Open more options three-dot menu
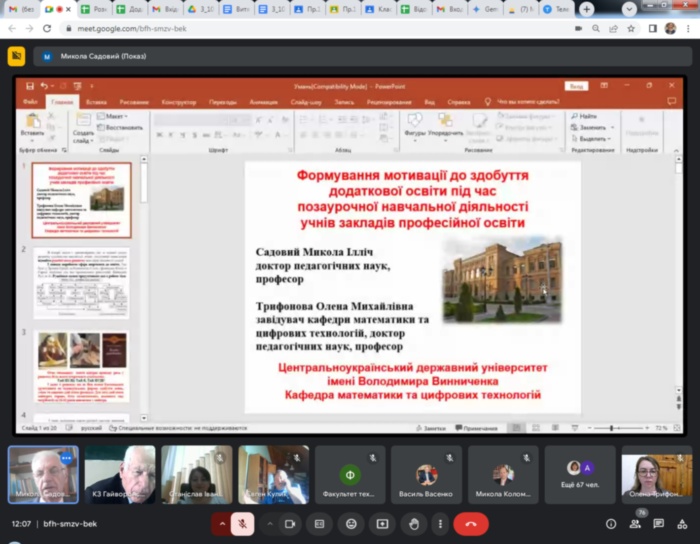 (439, 523)
